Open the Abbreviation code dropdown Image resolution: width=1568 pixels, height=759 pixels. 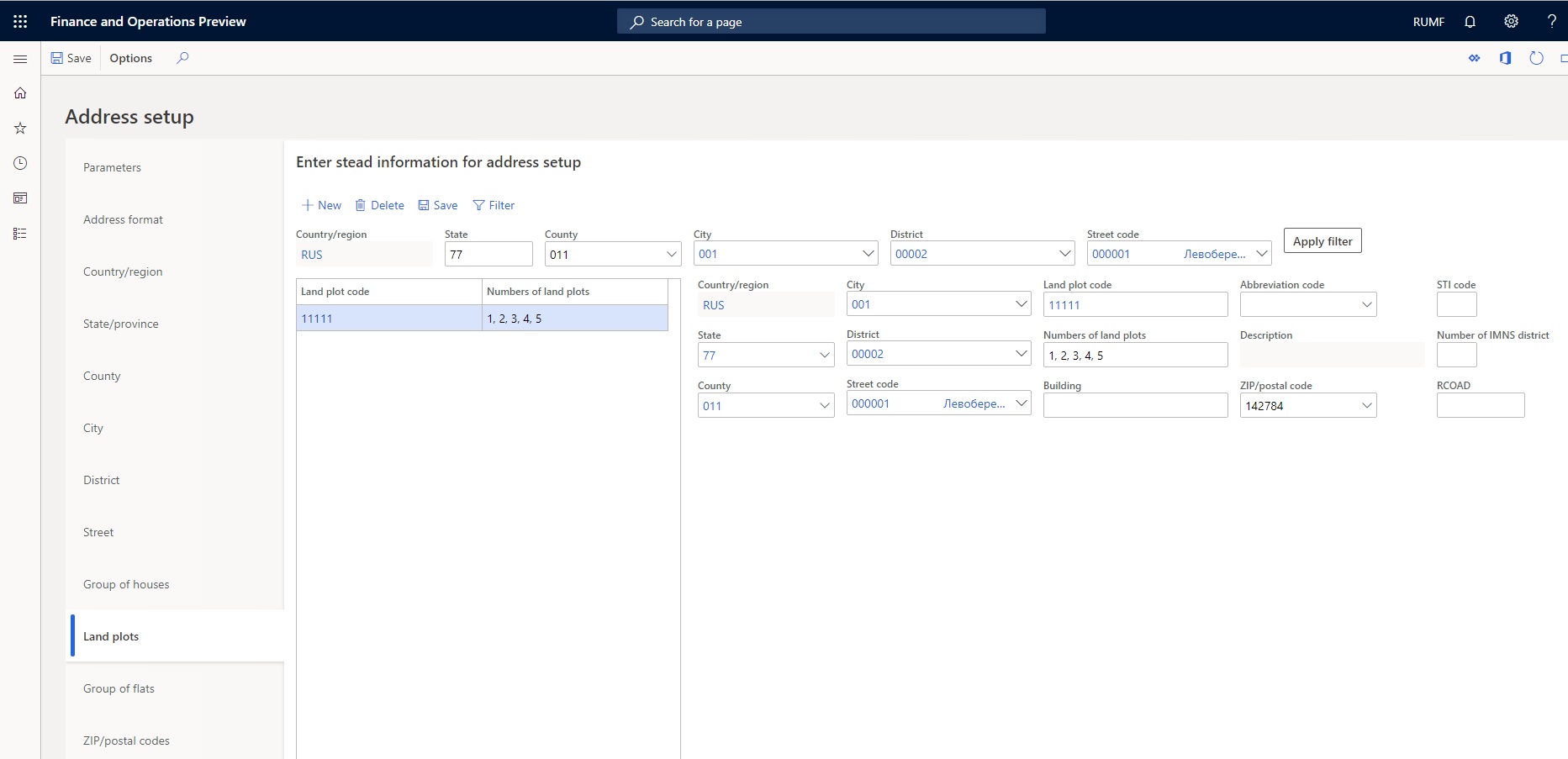tap(1365, 304)
